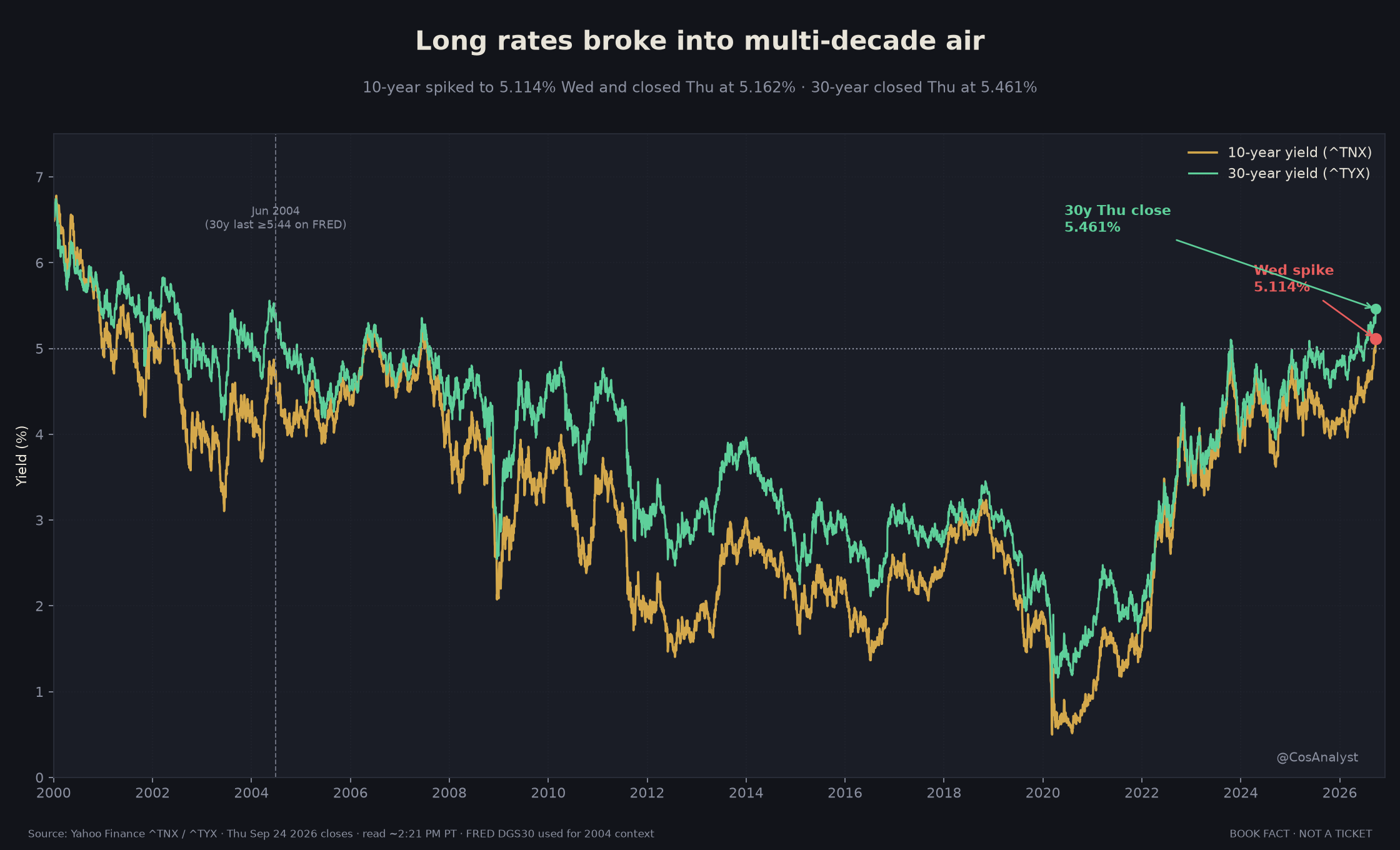Click the @CosAnalyst watermark
This screenshot has height=850, width=1400.
(x=1317, y=757)
